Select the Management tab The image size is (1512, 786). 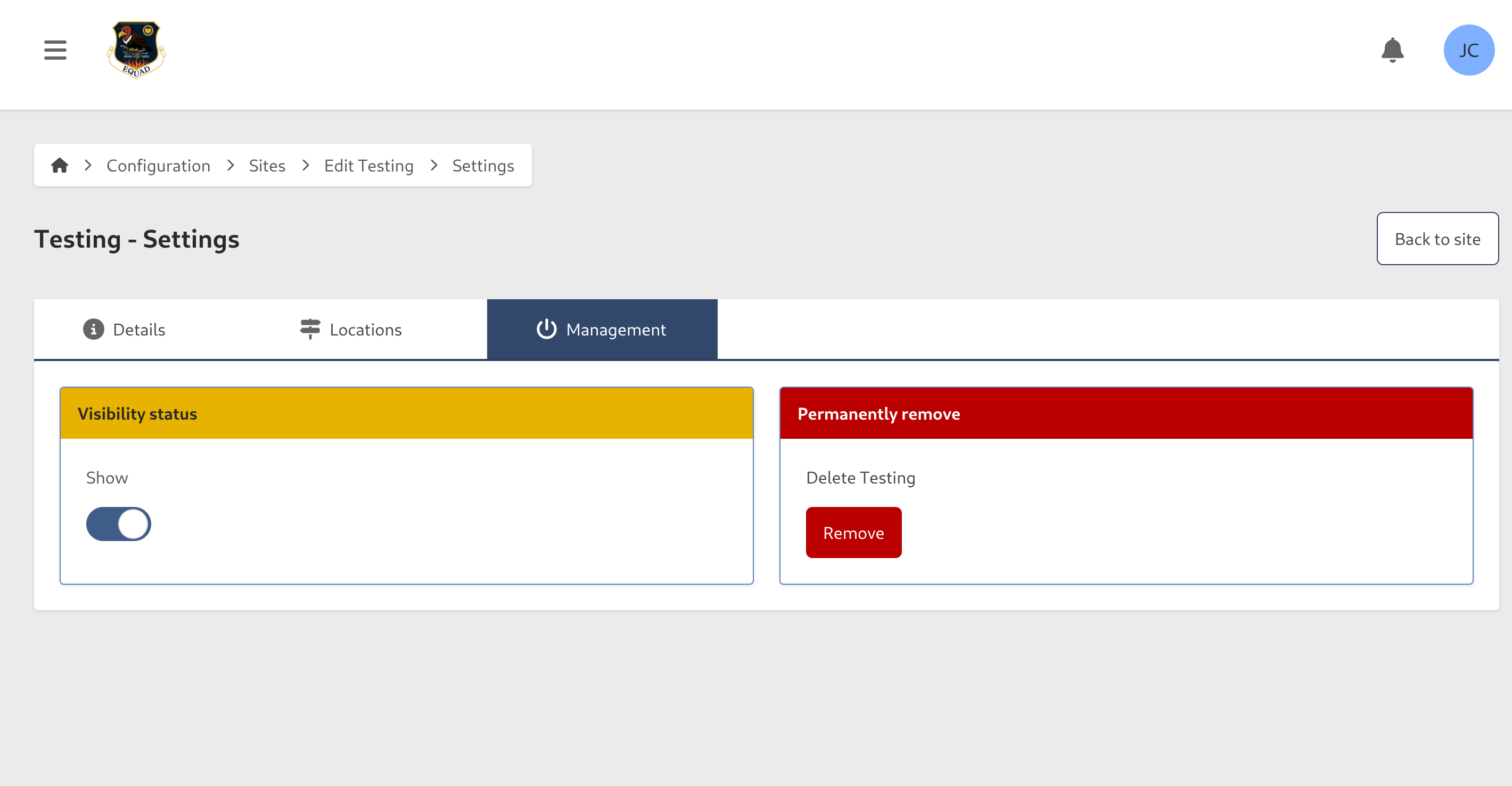coord(616,329)
